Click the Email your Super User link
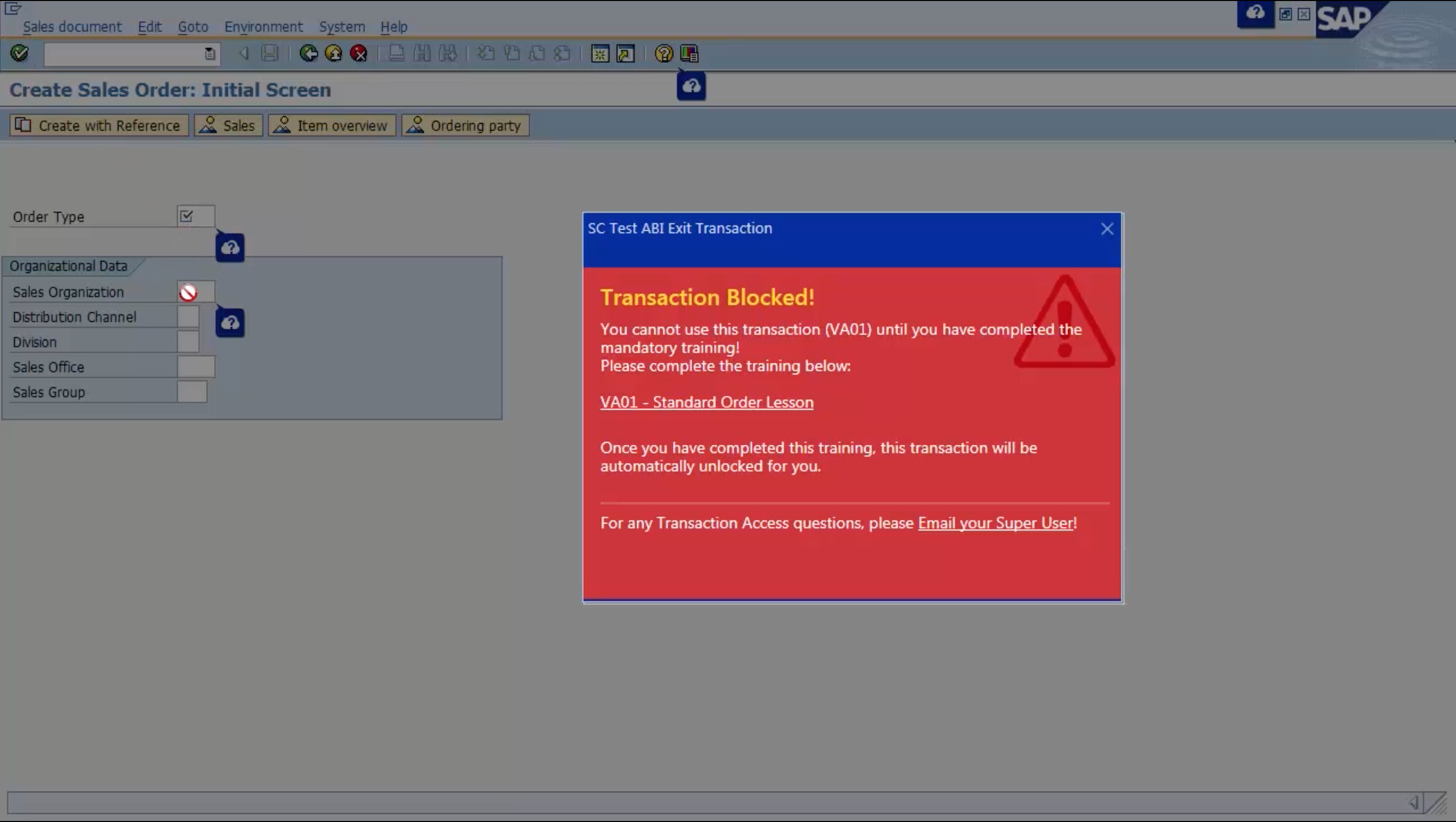The height and width of the screenshot is (822, 1456). pyautogui.click(x=996, y=523)
